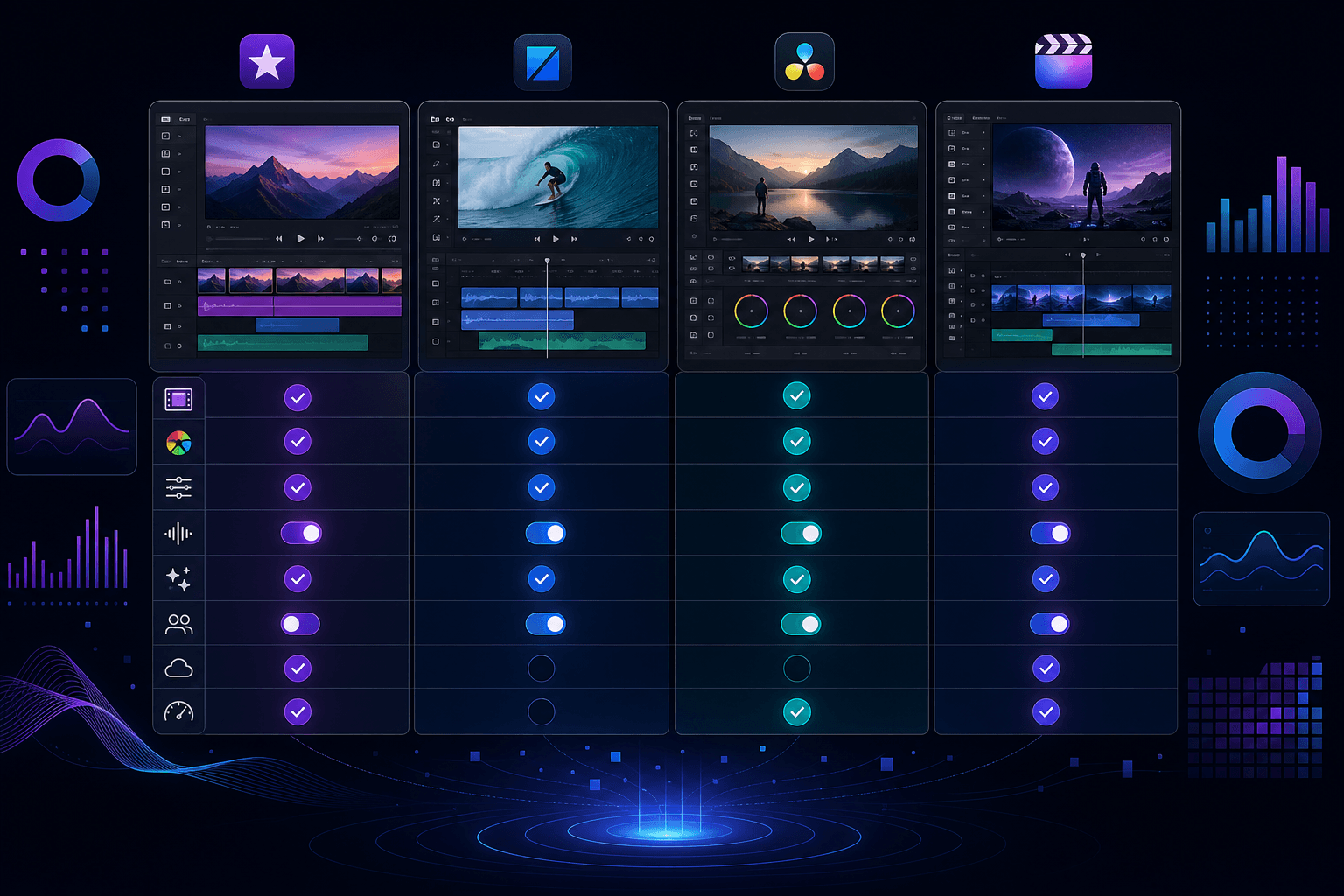Toggle people row switch in blue slash column

click(x=545, y=624)
